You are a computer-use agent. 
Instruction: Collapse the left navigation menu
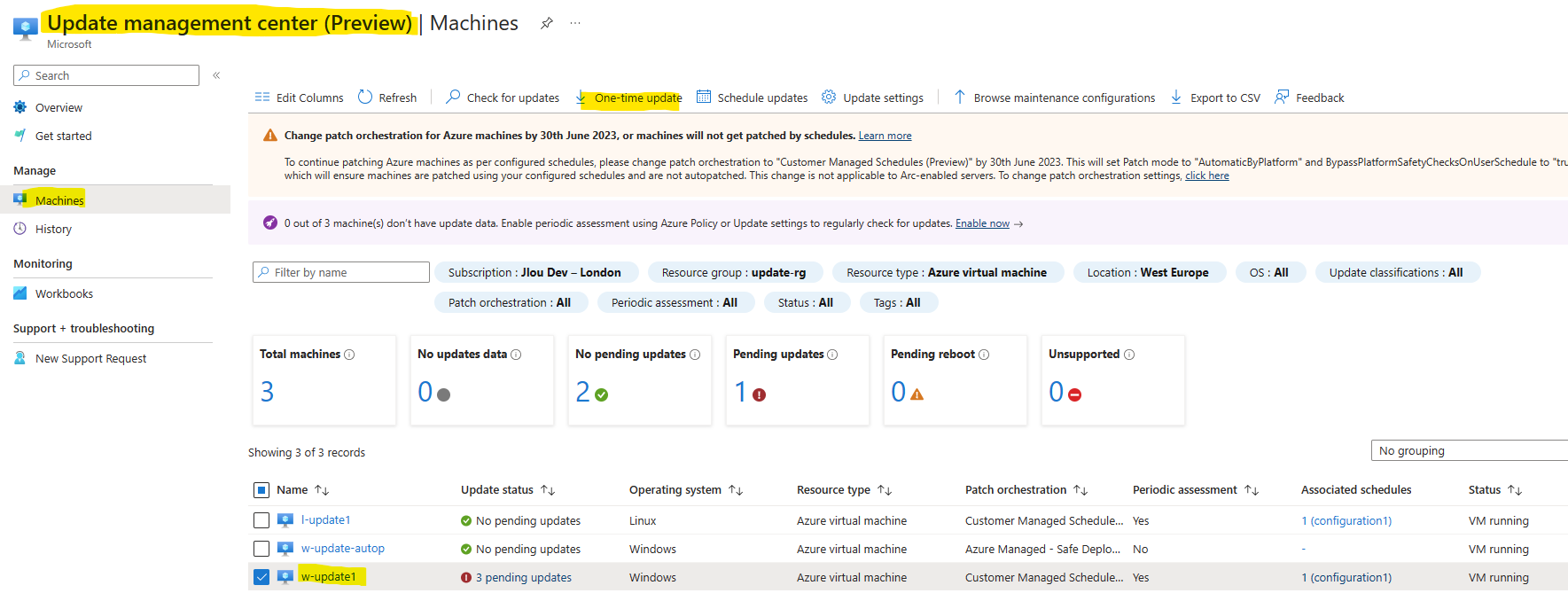pyautogui.click(x=216, y=75)
